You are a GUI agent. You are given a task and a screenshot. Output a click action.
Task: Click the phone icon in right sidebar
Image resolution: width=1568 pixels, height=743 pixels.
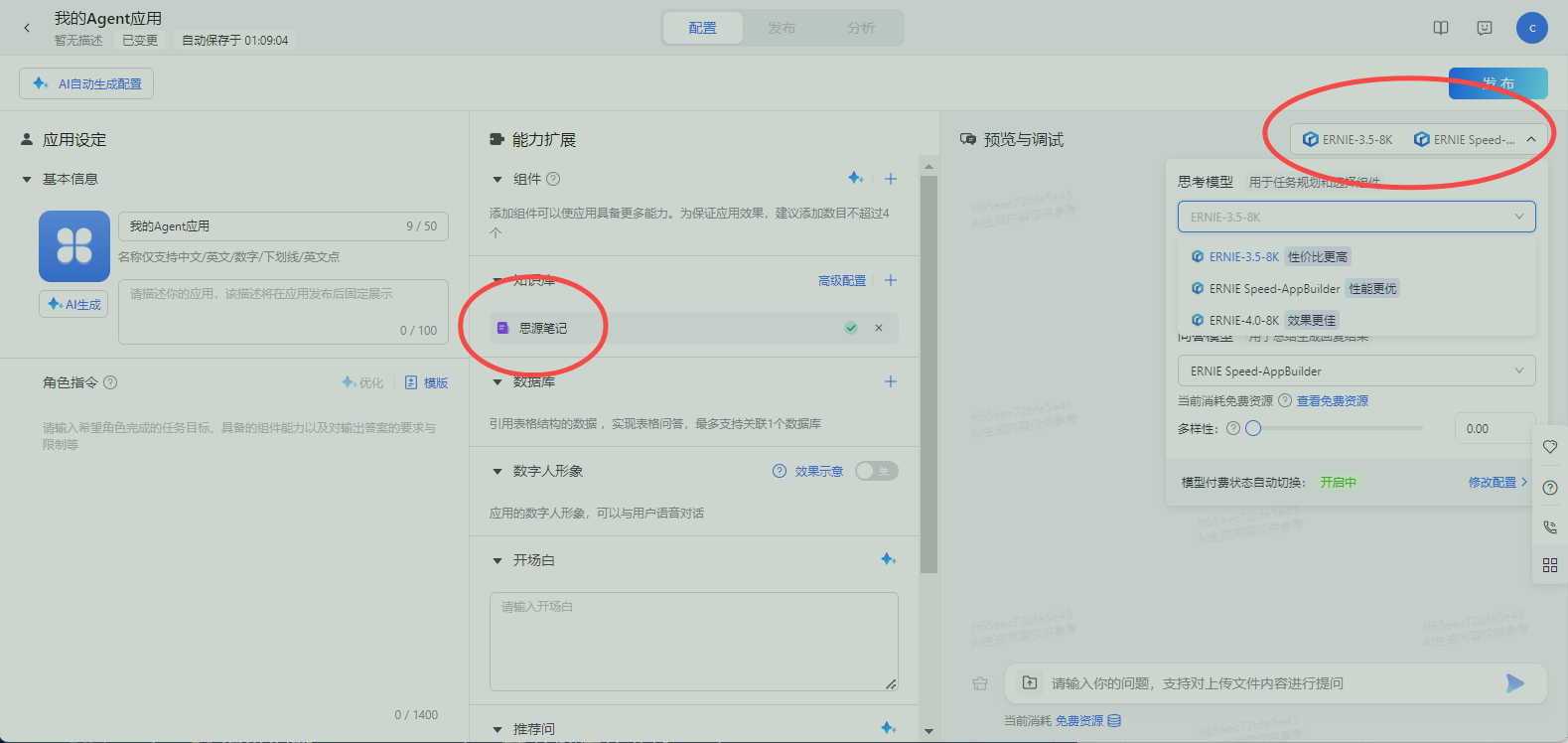(1550, 527)
